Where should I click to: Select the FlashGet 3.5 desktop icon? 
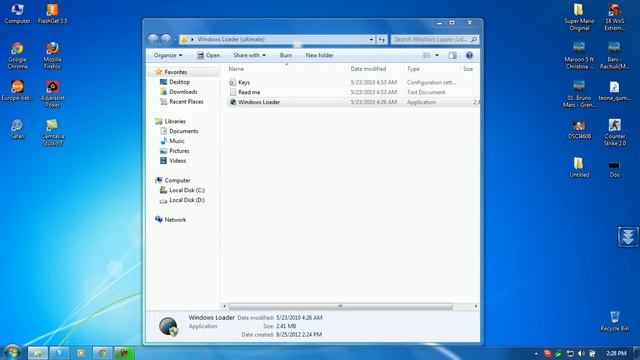(52, 13)
